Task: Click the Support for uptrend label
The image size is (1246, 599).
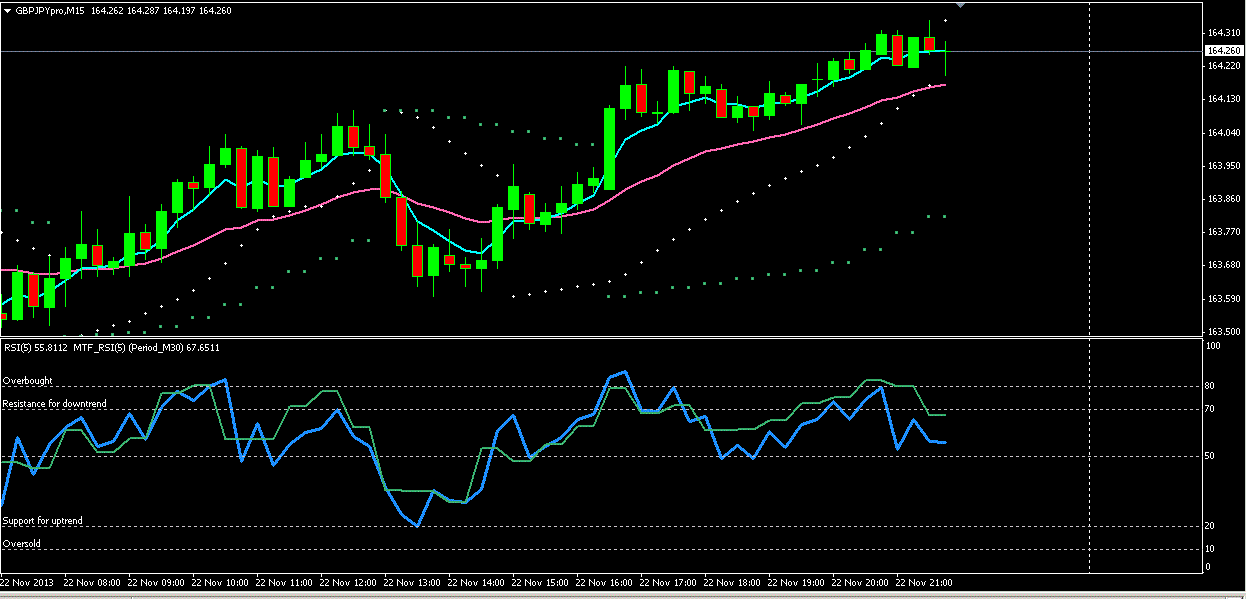Action: 43,521
